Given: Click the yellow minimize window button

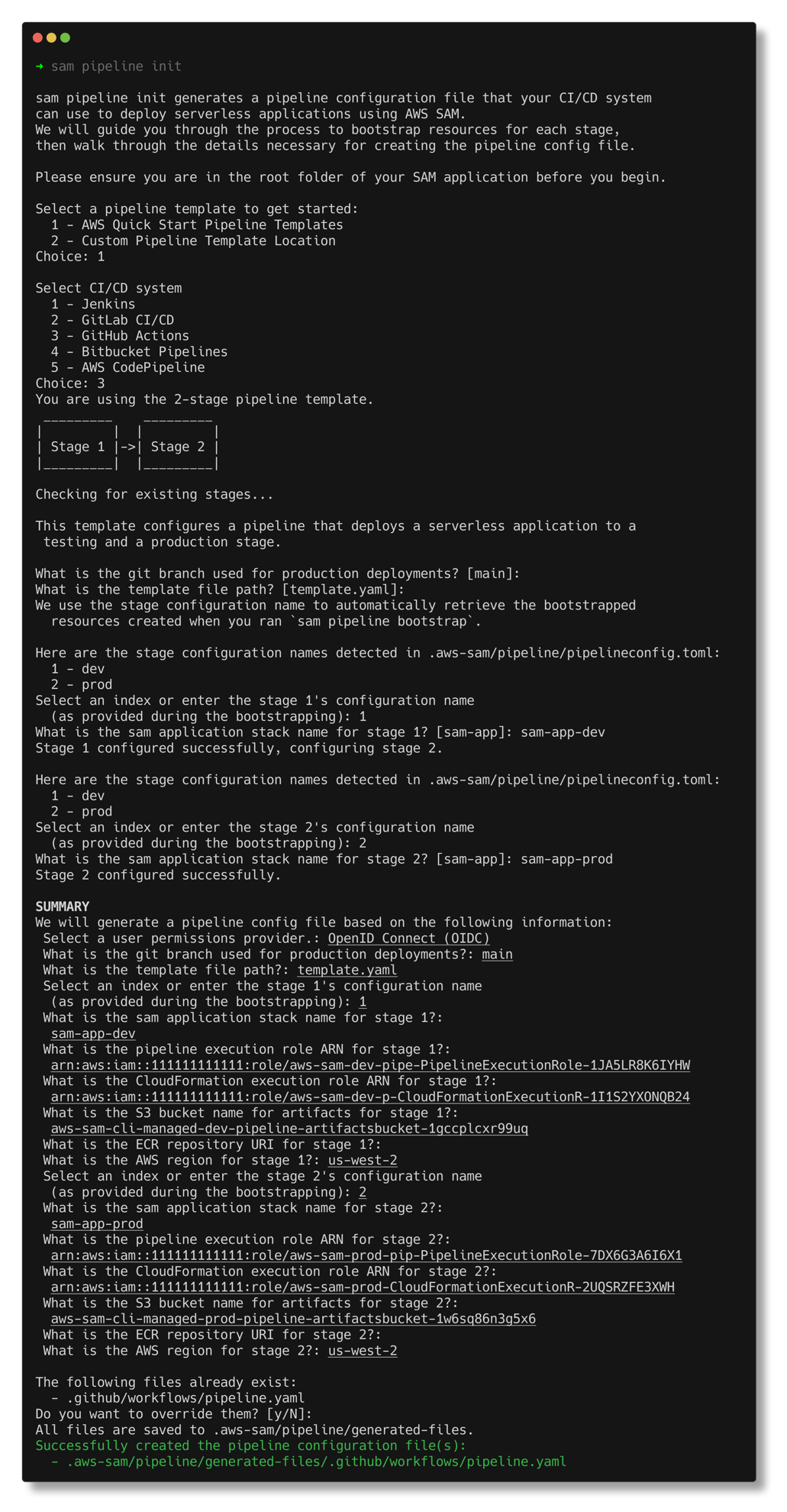Looking at the screenshot, I should [x=51, y=37].
